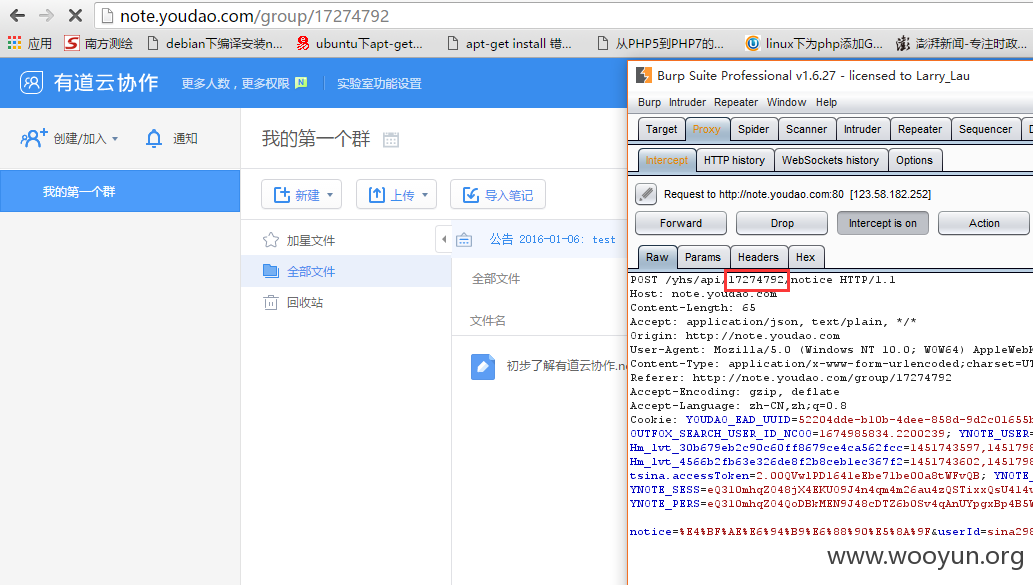
Task: Open the 新建 dropdown button
Action: tap(302, 194)
